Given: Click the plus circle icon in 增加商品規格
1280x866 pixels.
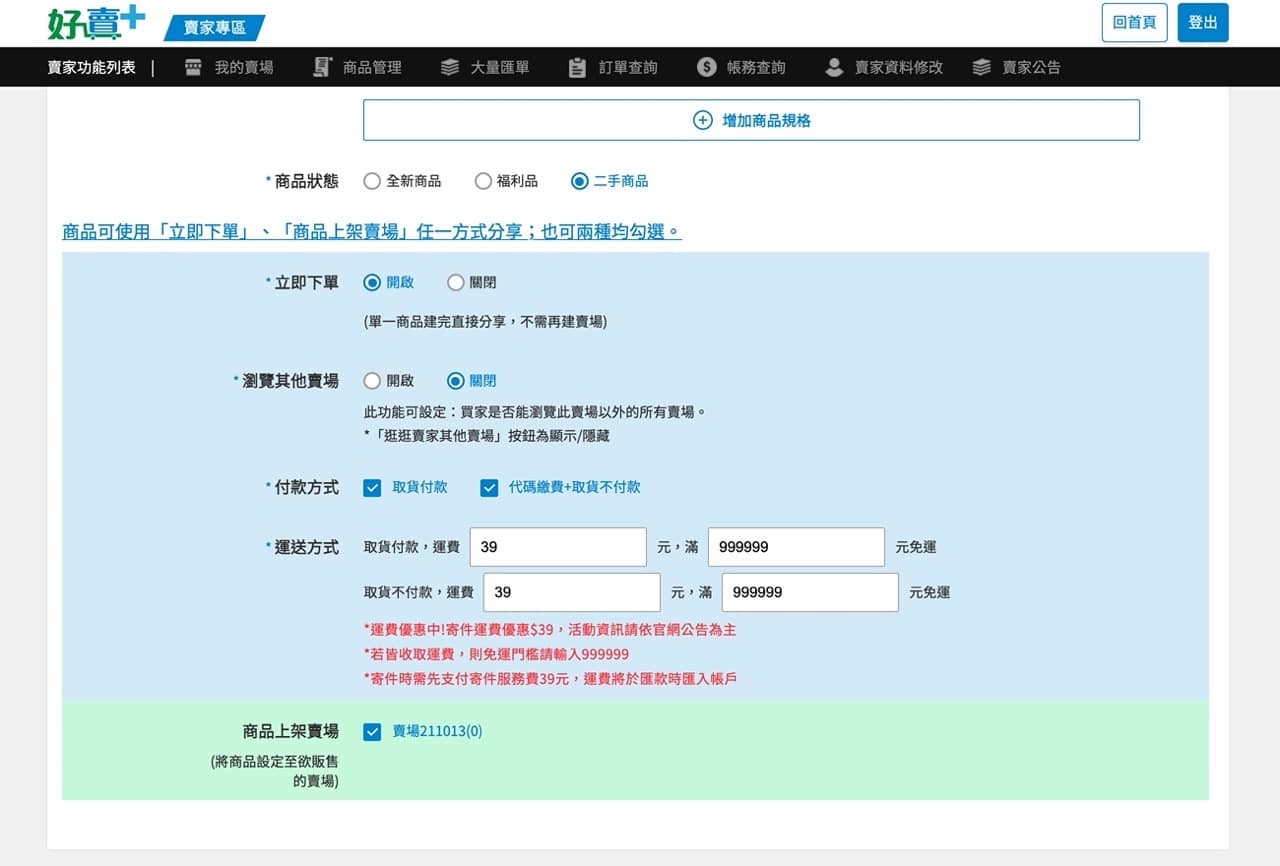Looking at the screenshot, I should [x=703, y=120].
